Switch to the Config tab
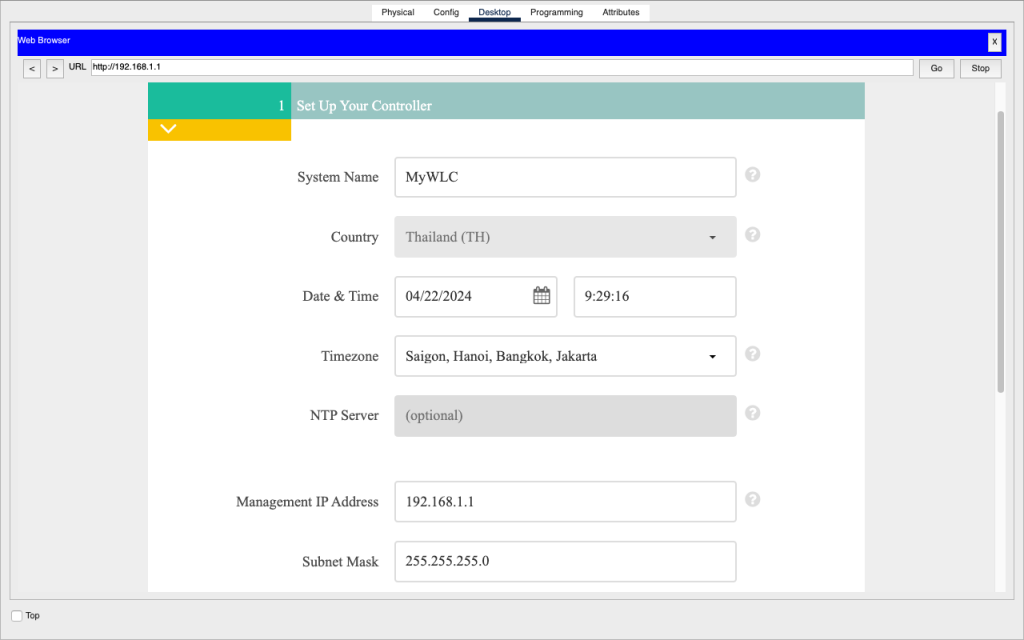The width and height of the screenshot is (1024, 640). point(446,12)
